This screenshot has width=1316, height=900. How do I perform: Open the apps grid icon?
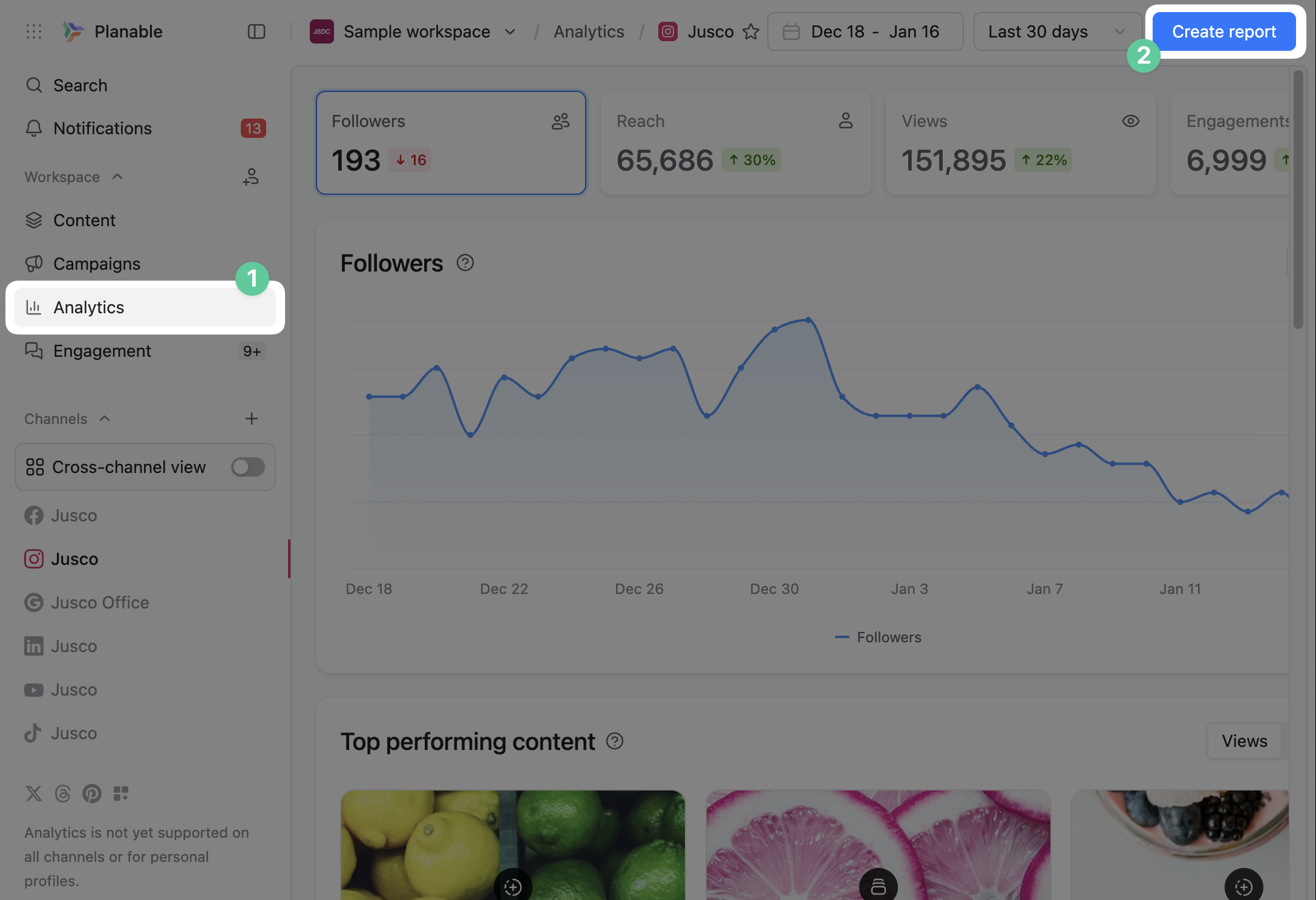(x=34, y=31)
